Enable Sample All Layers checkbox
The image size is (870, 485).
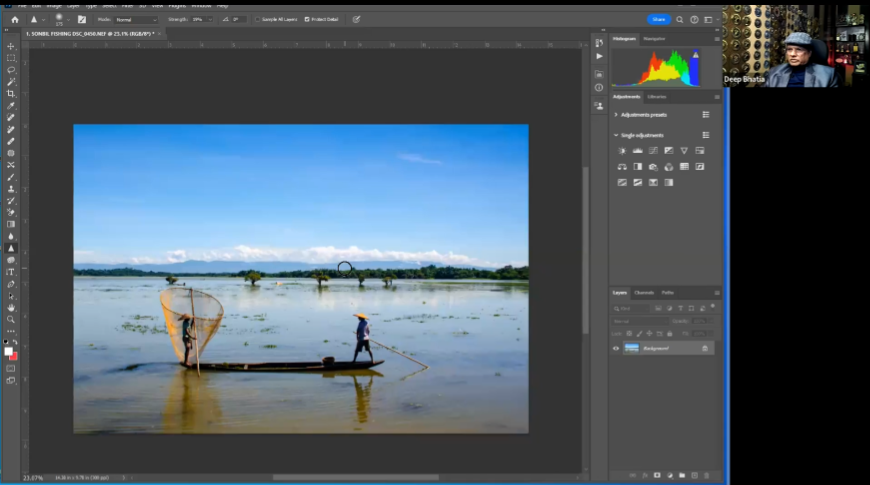tap(256, 19)
